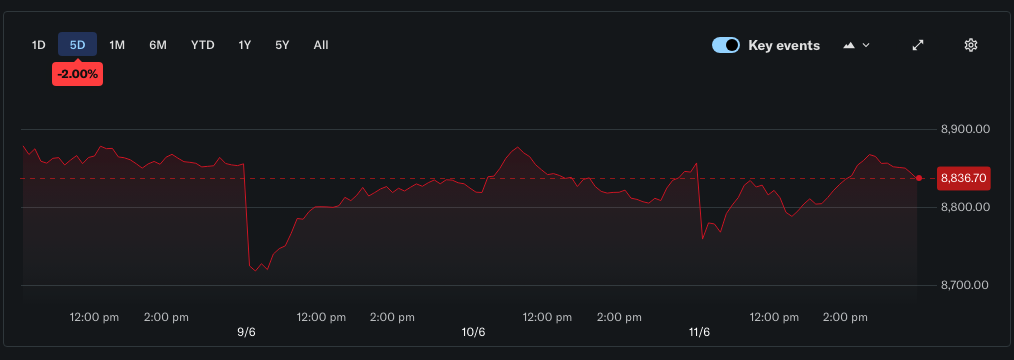Click the Key events label text
The height and width of the screenshot is (360, 1014).
coord(784,45)
